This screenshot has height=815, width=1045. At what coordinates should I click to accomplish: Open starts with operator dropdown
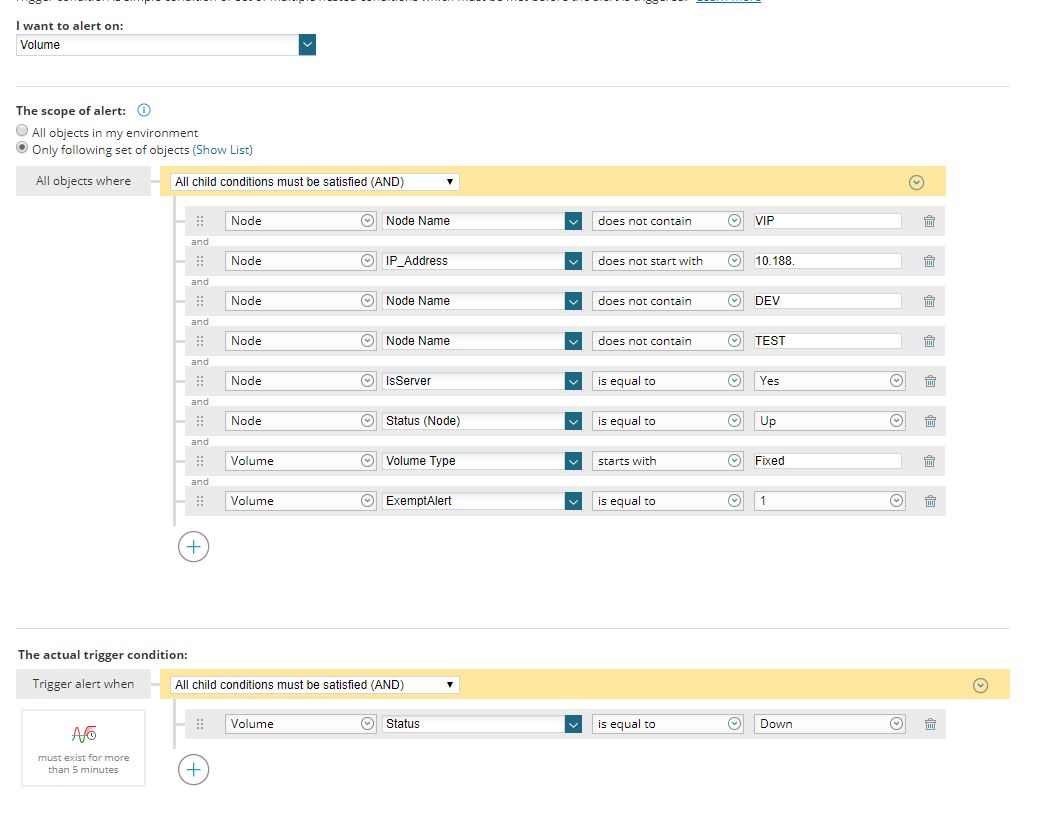click(x=667, y=461)
